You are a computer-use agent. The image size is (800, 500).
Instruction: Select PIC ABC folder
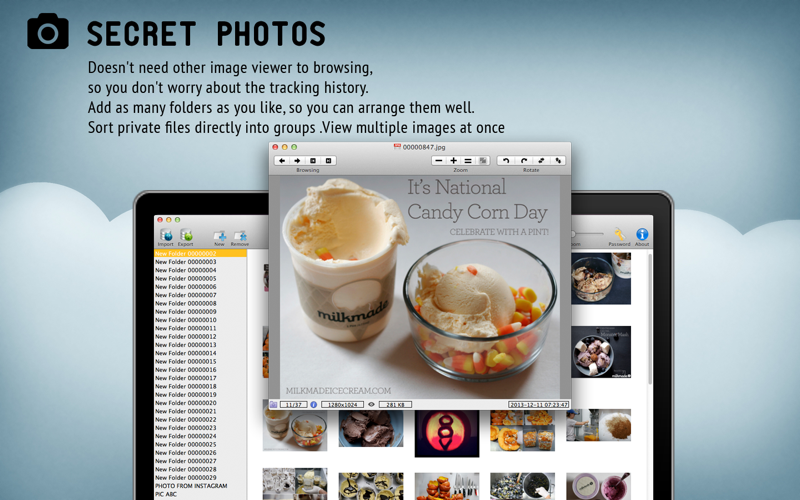point(201,494)
